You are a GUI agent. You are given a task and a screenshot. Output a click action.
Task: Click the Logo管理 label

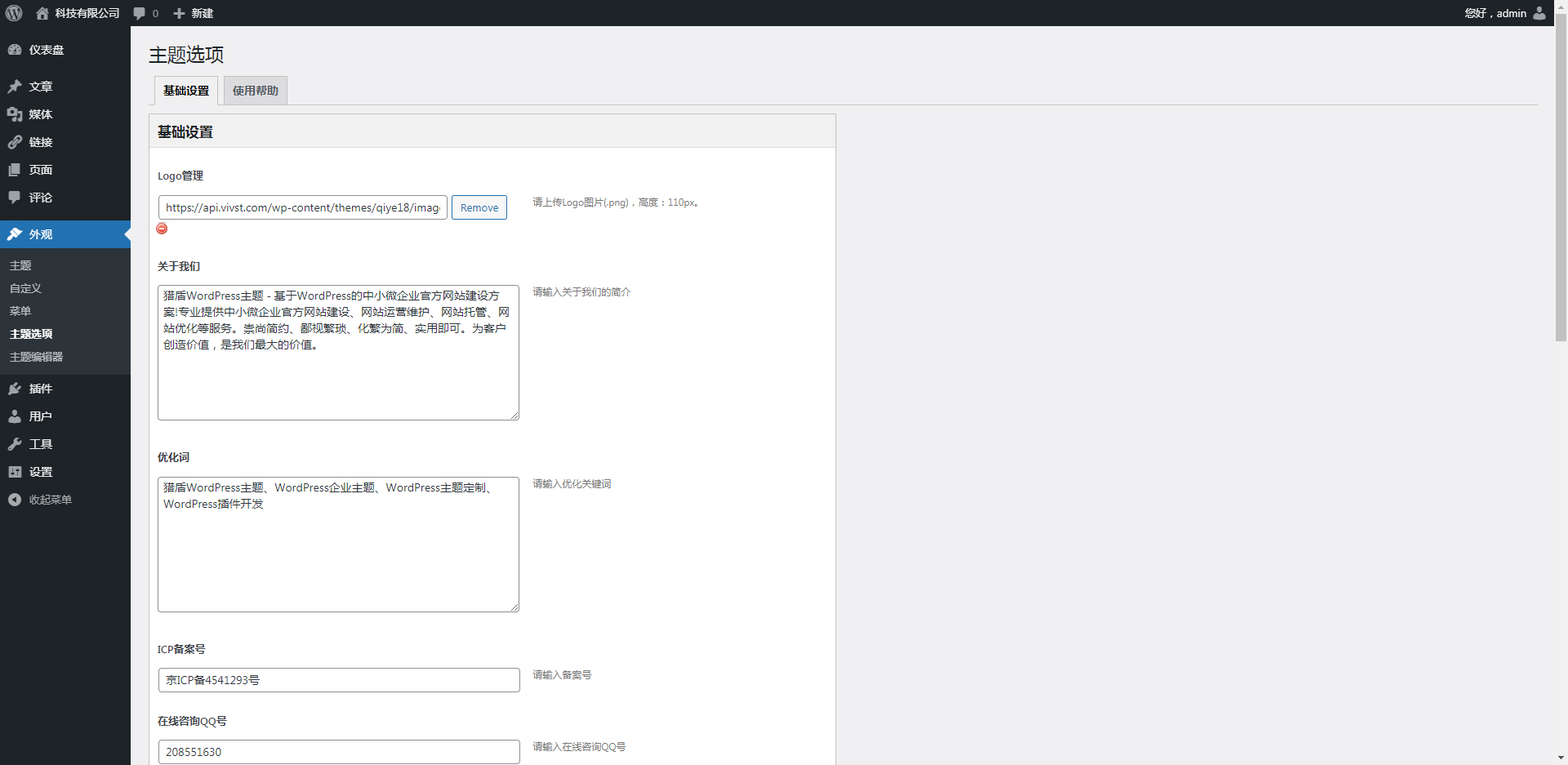(x=180, y=176)
